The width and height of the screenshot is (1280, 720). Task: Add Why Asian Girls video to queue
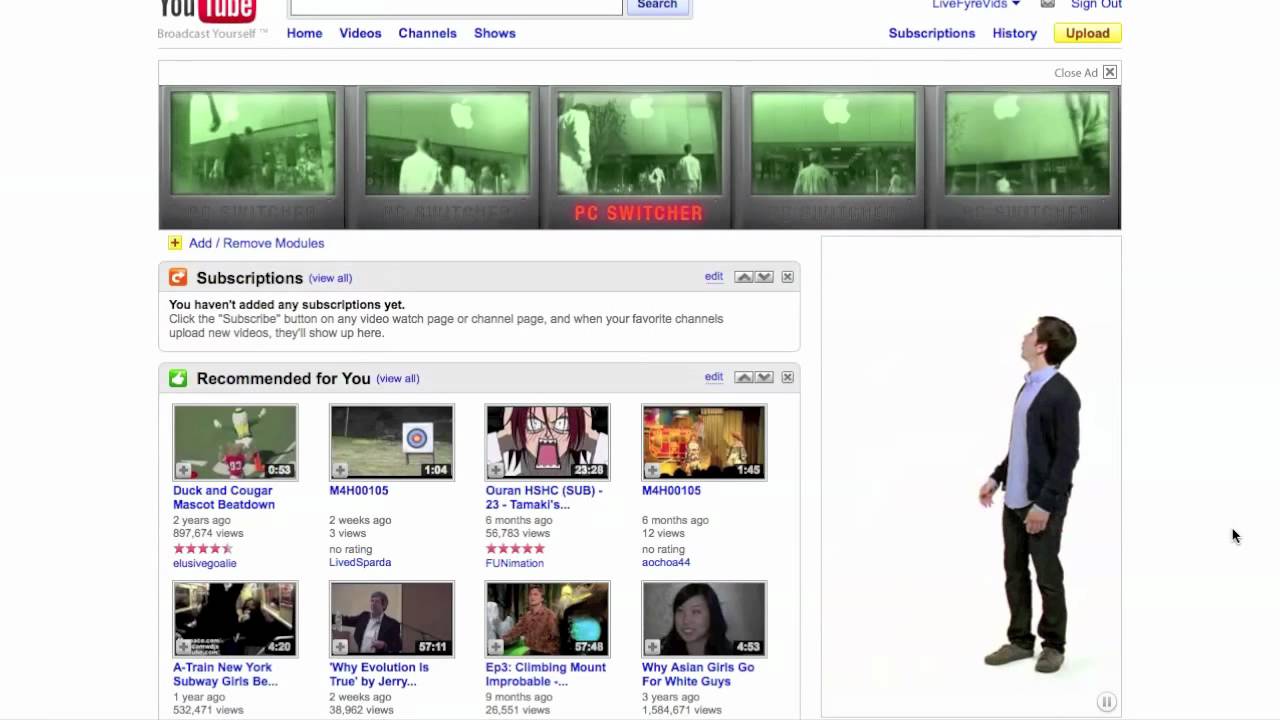652,647
